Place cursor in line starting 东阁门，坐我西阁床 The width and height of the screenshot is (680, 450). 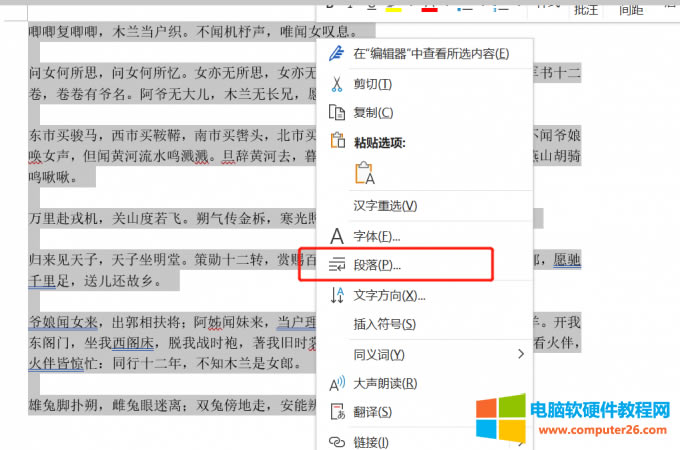(172, 343)
